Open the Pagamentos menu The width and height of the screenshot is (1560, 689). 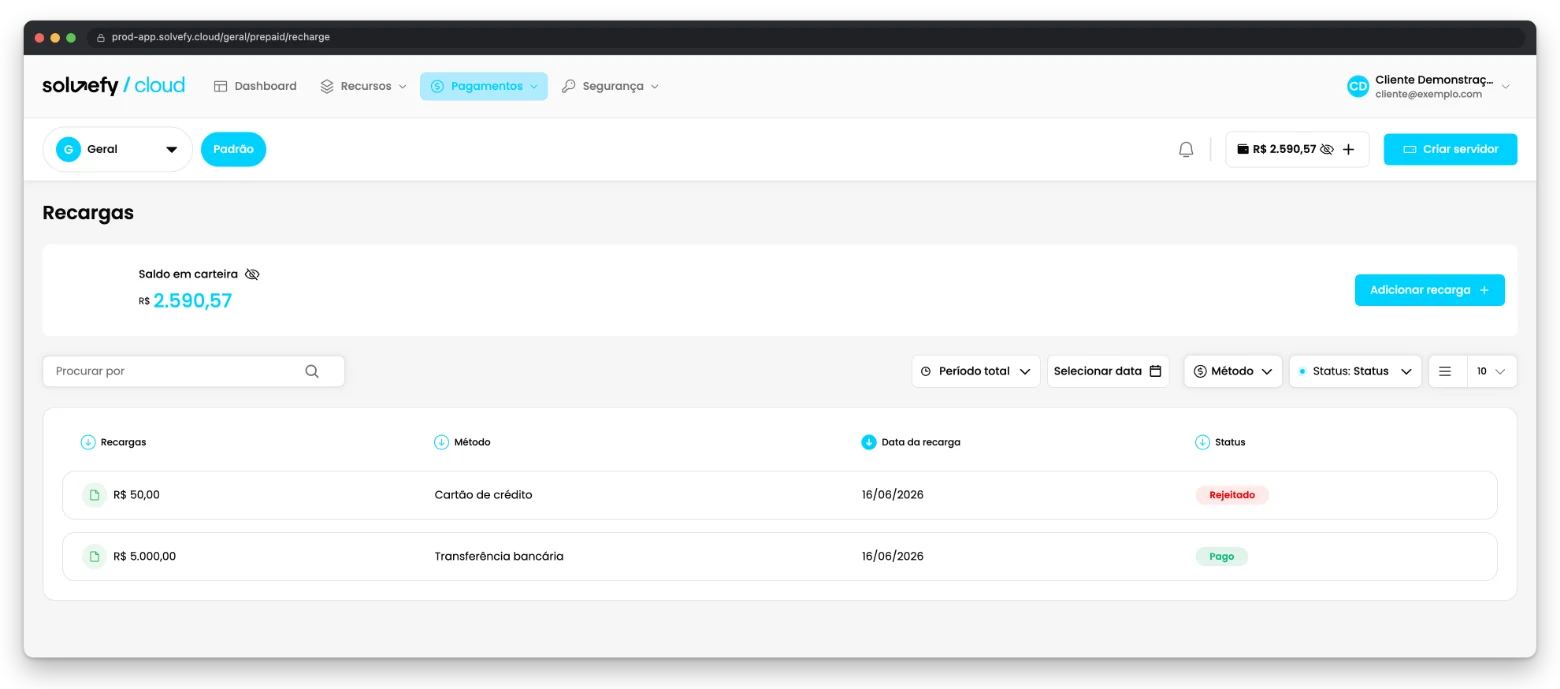click(x=484, y=86)
